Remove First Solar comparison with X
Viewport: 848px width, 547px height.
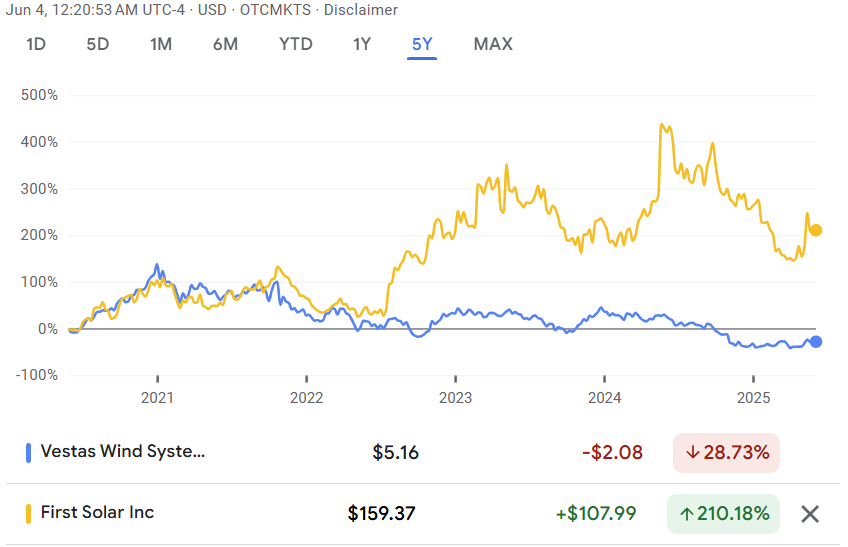click(x=810, y=514)
